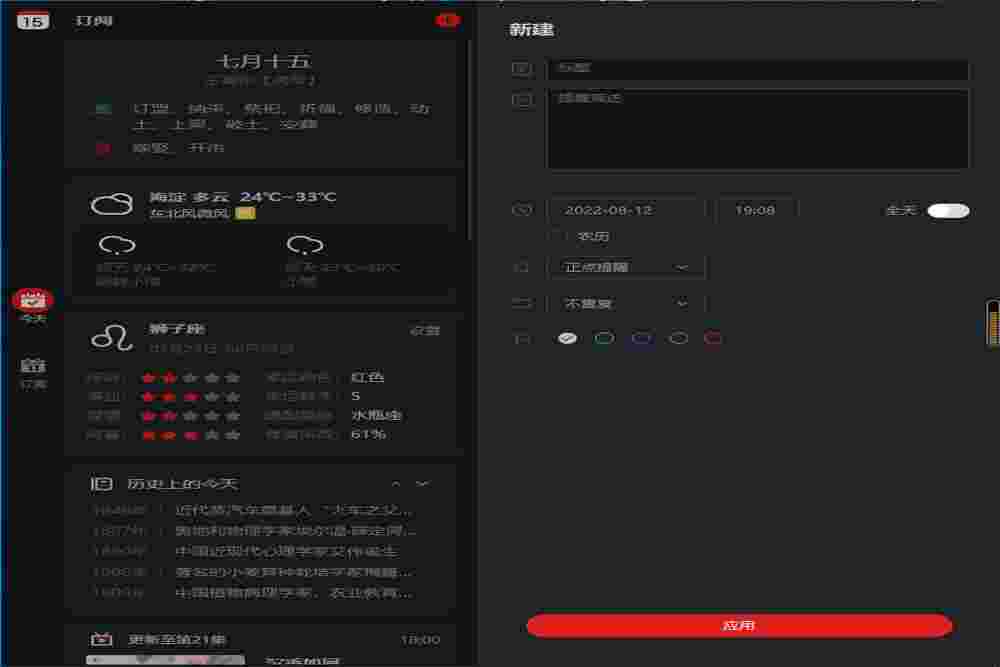
Task: Click the cloudy weather icon for 海淀
Action: click(x=112, y=204)
